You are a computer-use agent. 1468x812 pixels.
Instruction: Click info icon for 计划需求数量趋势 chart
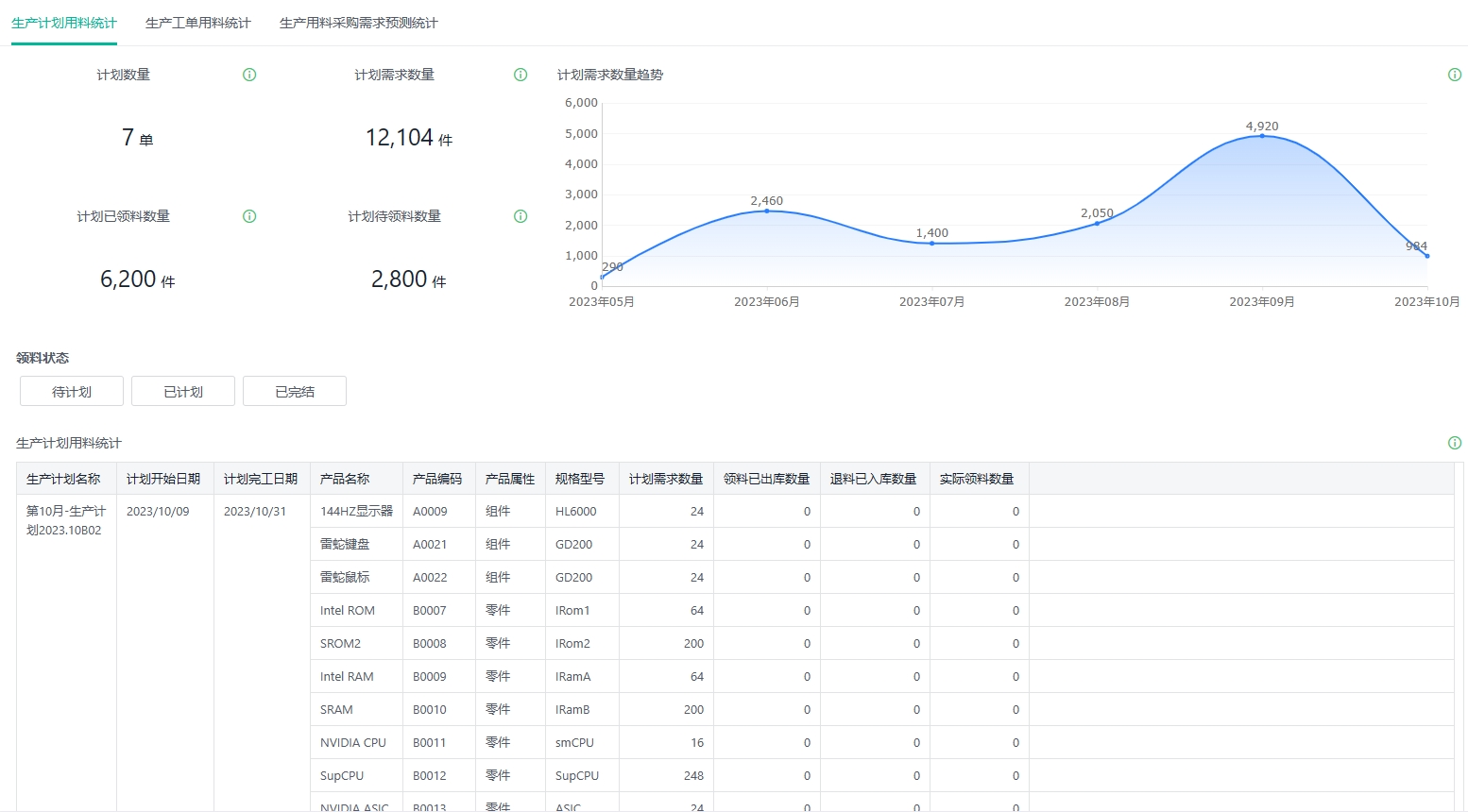[x=1455, y=75]
